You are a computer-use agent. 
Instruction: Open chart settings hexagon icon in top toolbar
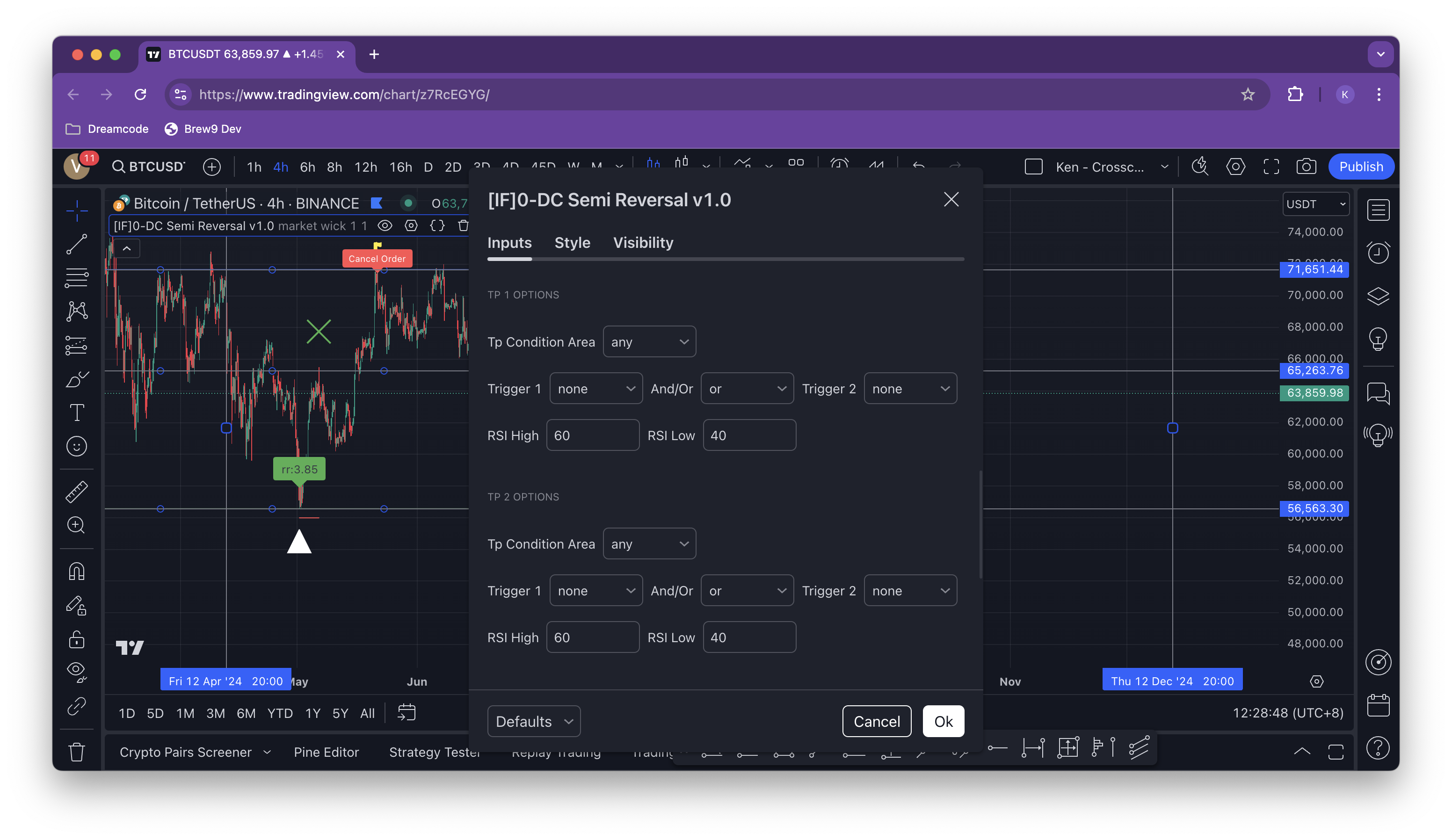click(x=1235, y=167)
